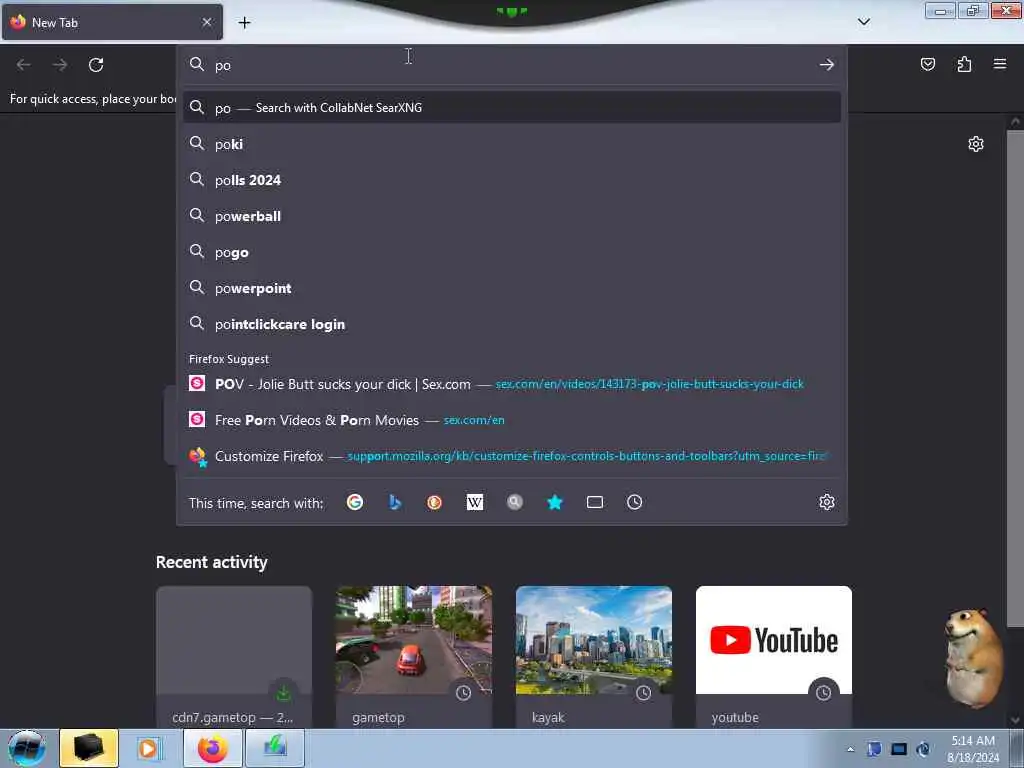This screenshot has width=1024, height=768.
Task: Click the reload page icon
Action: [96, 65]
